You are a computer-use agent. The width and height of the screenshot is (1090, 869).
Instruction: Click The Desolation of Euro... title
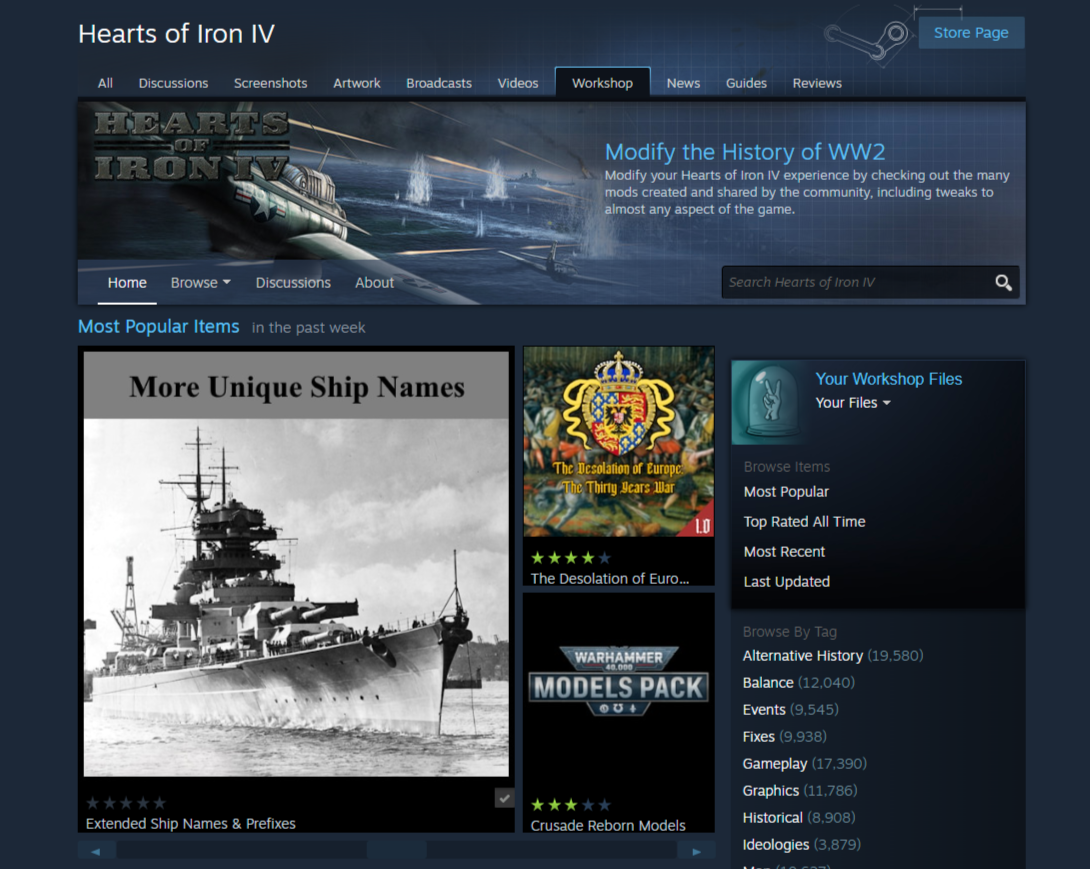pyautogui.click(x=610, y=578)
